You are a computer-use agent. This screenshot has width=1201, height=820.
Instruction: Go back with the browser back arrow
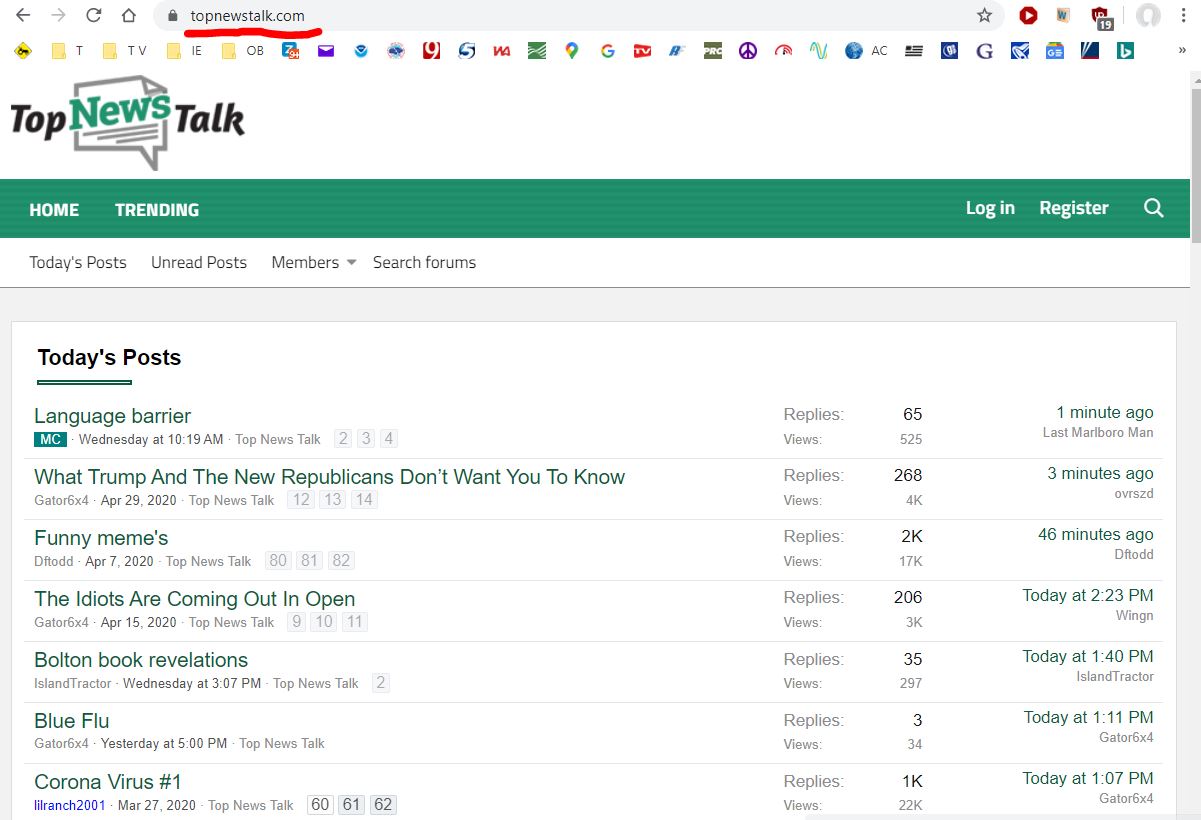pyautogui.click(x=23, y=16)
